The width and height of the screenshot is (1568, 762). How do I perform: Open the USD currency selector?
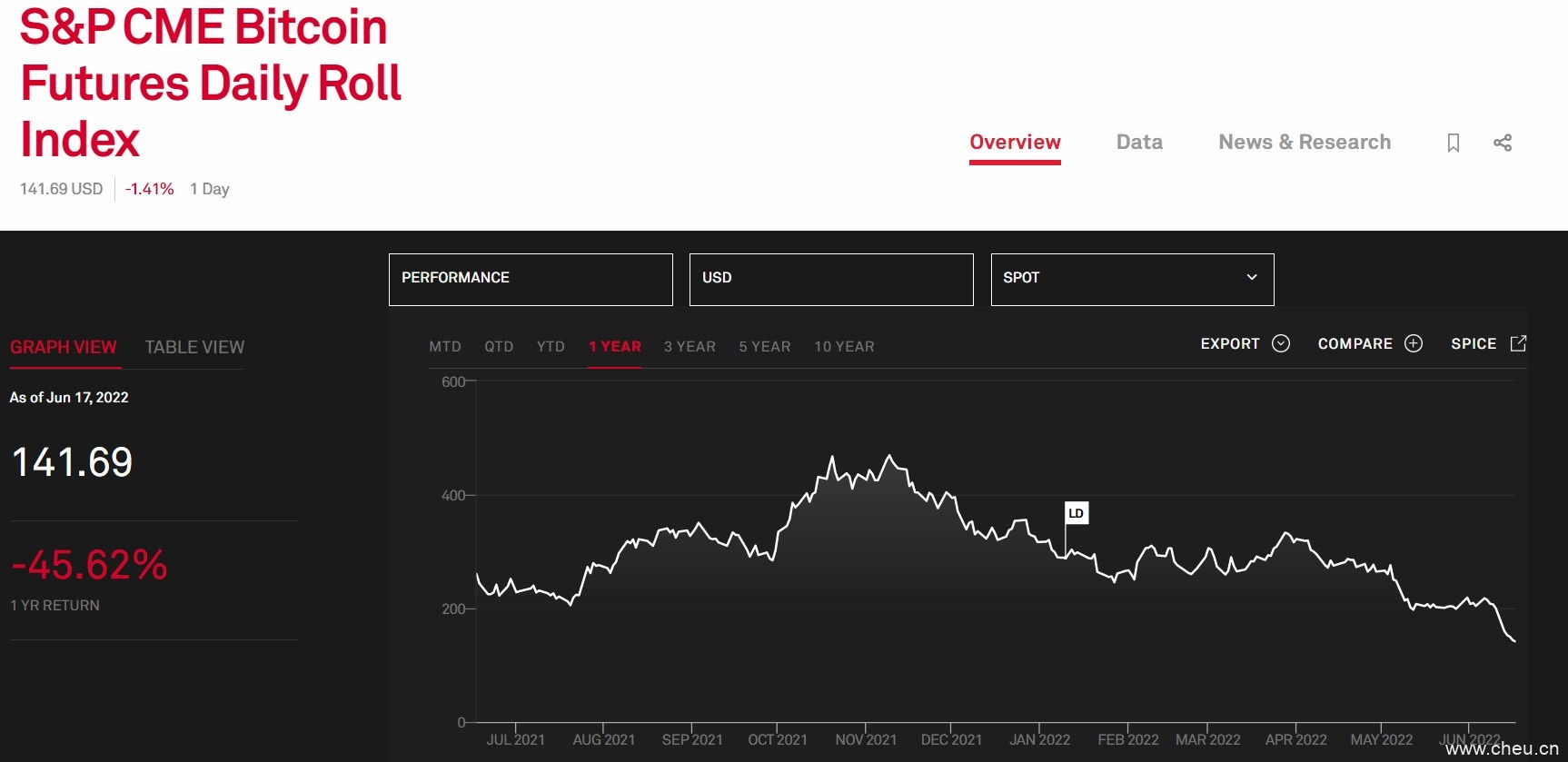830,279
